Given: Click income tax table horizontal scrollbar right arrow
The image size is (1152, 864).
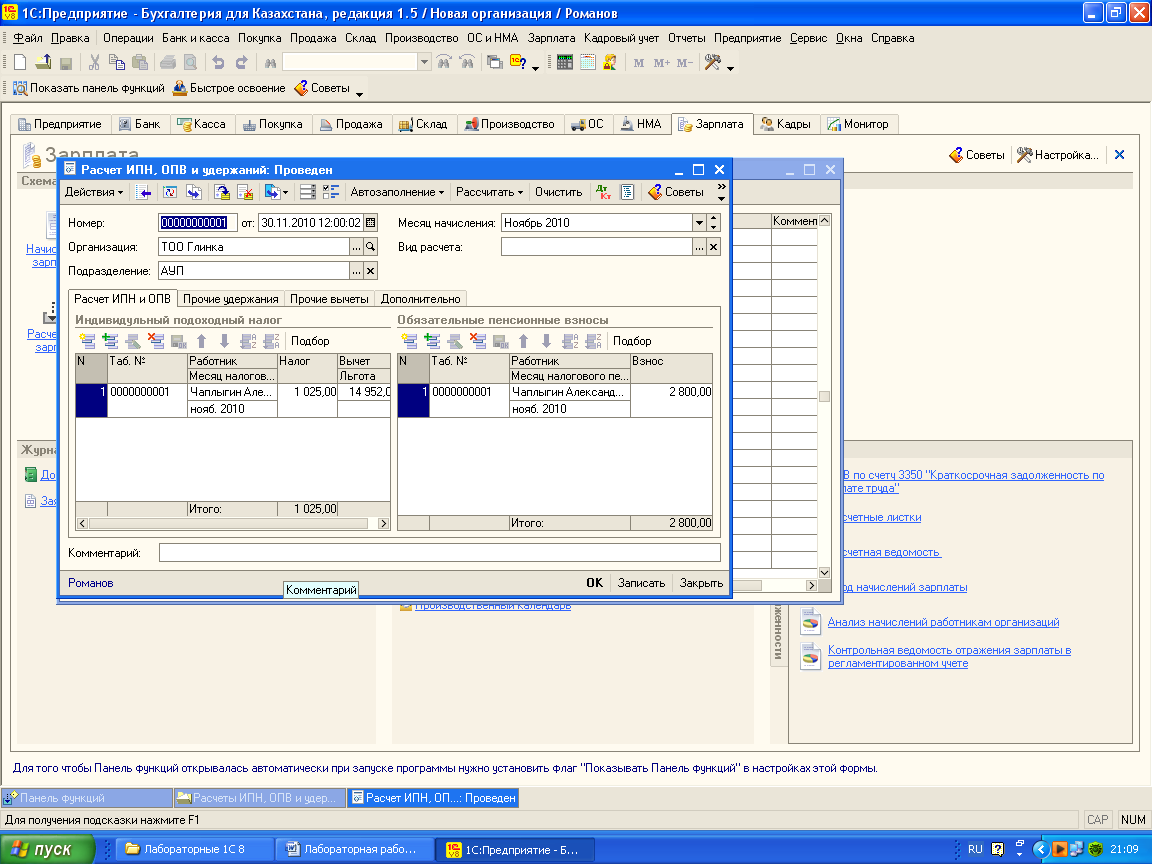Looking at the screenshot, I should tap(383, 524).
